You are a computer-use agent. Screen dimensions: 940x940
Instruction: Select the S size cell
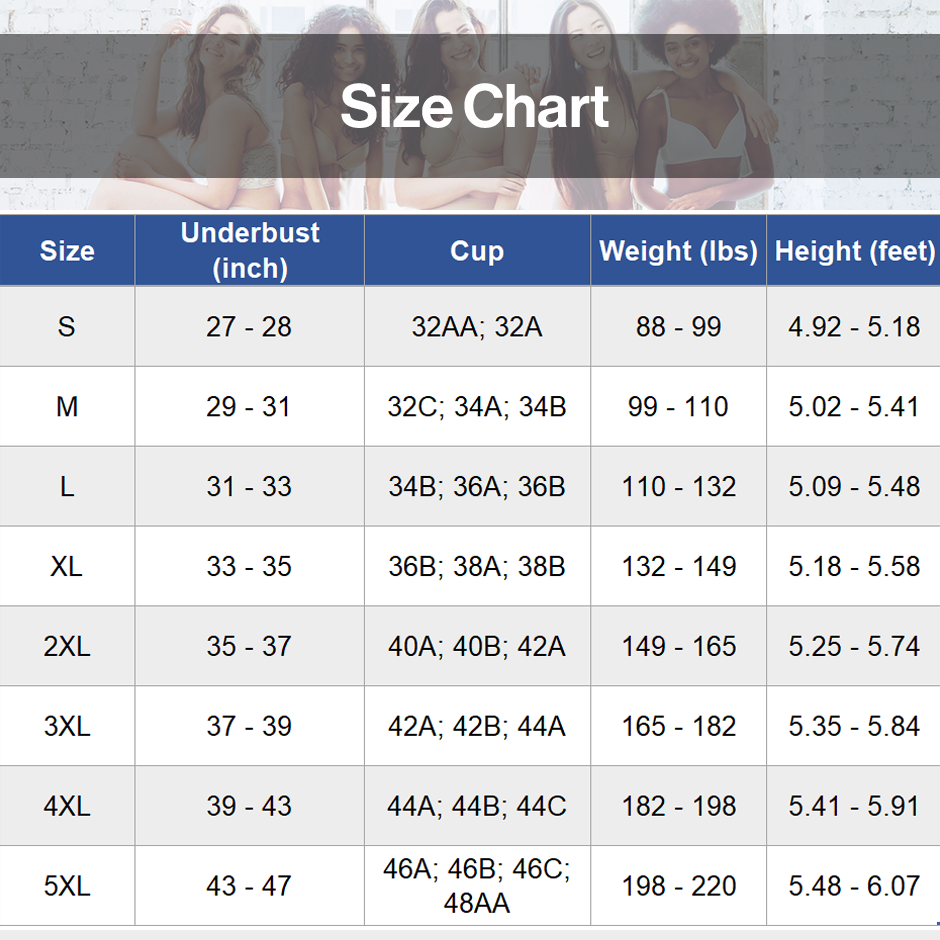click(x=67, y=327)
